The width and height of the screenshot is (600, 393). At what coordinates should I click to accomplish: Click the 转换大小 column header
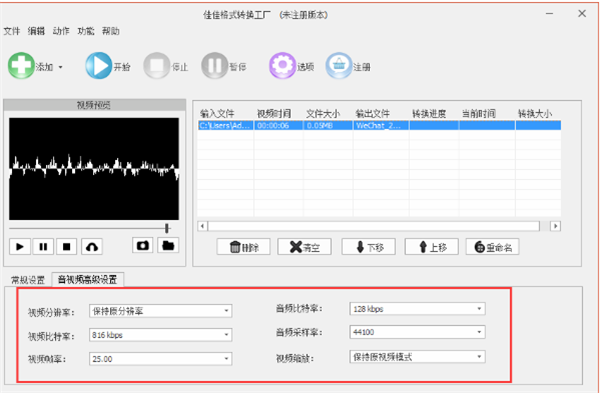tap(535, 114)
